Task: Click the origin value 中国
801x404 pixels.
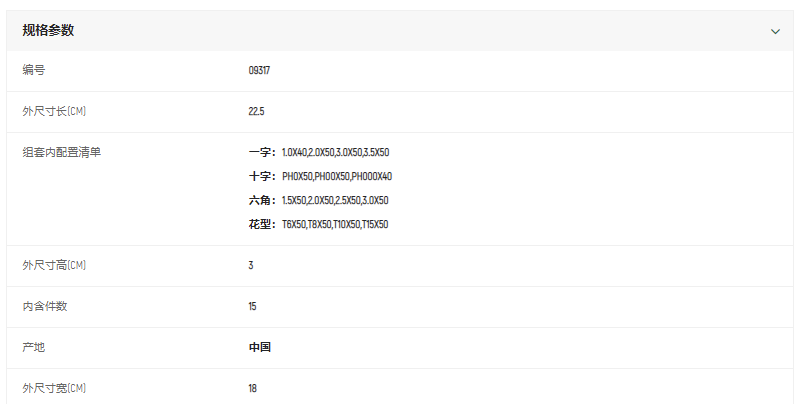Action: (x=260, y=347)
